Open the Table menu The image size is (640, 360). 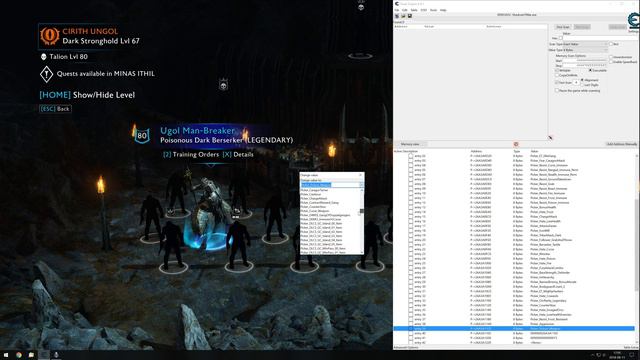414,10
